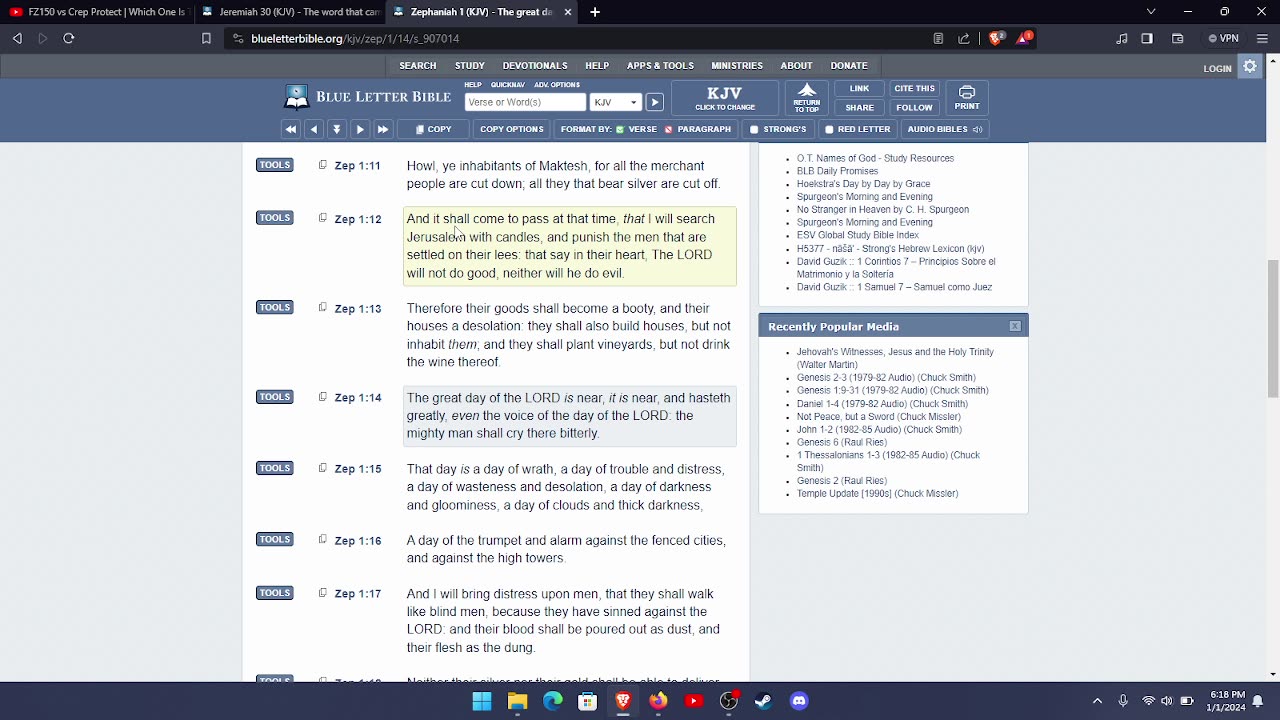
Task: Go to the previous chapter with the double-left arrow
Action: pos(290,129)
